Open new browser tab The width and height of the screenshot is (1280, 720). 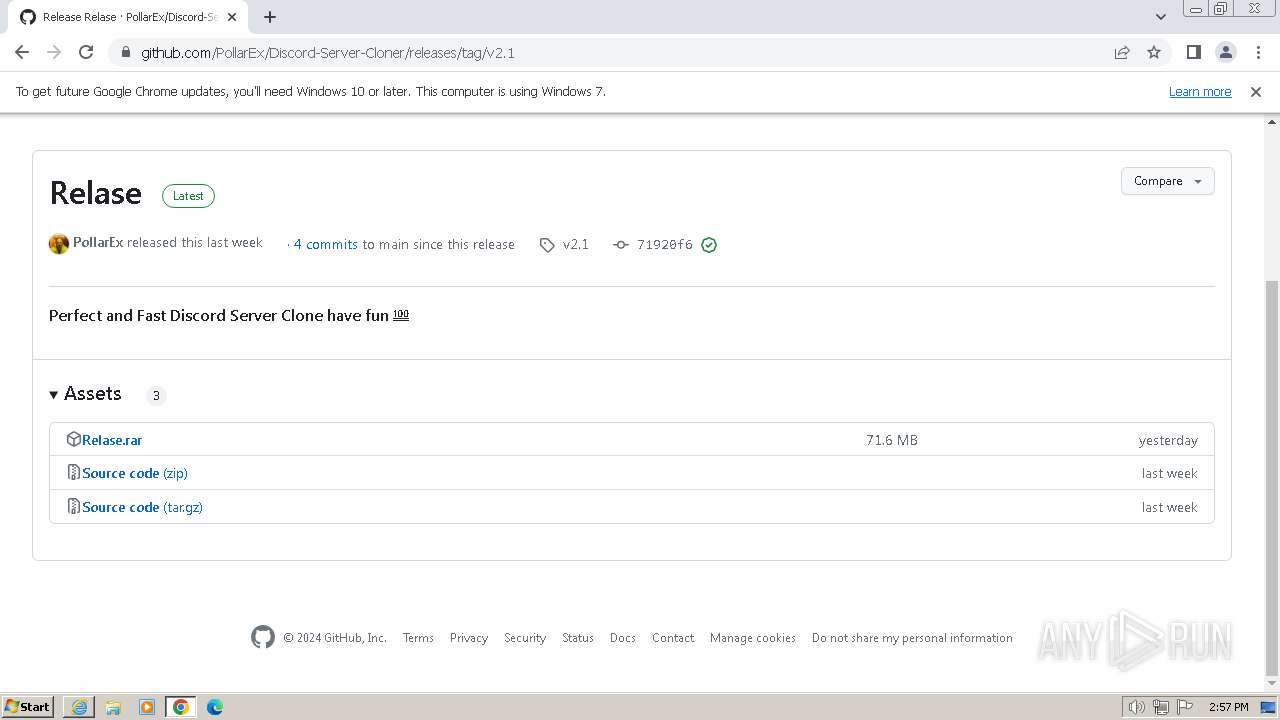click(270, 17)
